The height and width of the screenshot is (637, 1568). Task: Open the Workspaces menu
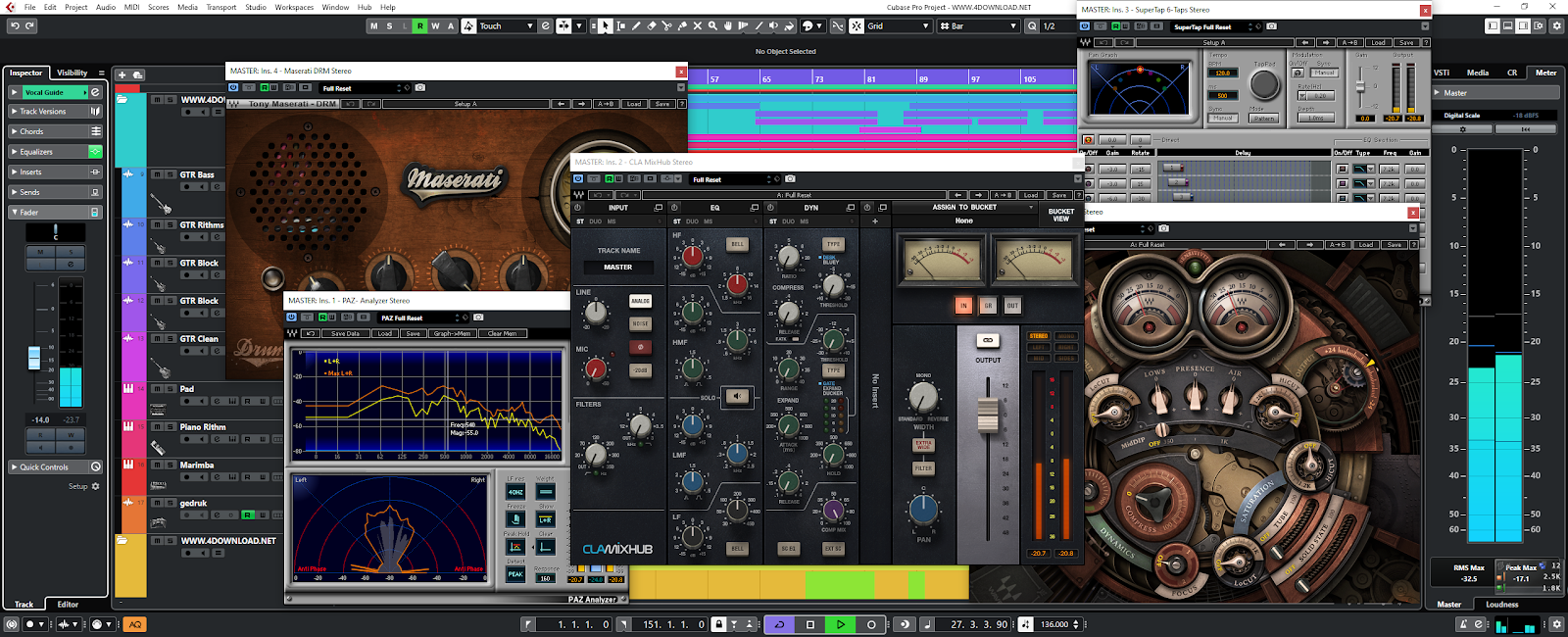[294, 7]
